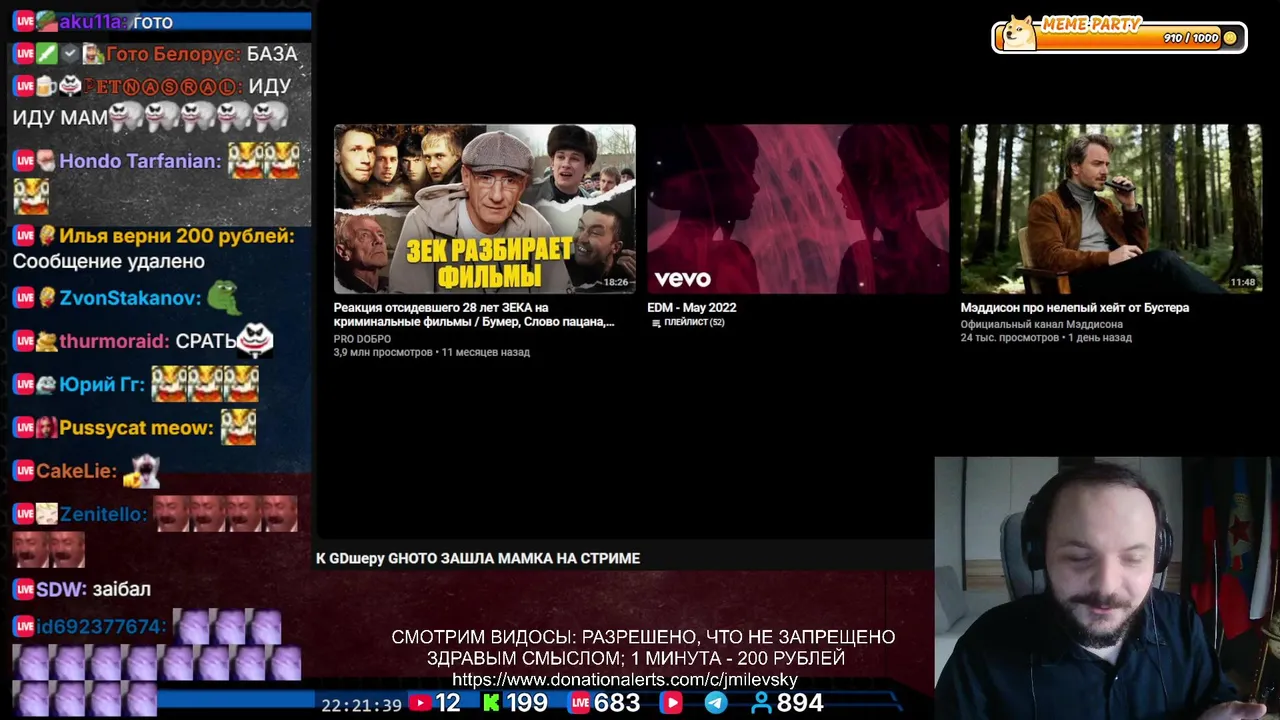Click the Telegram icon in bottom bar
This screenshot has width=1280, height=720.
click(716, 703)
